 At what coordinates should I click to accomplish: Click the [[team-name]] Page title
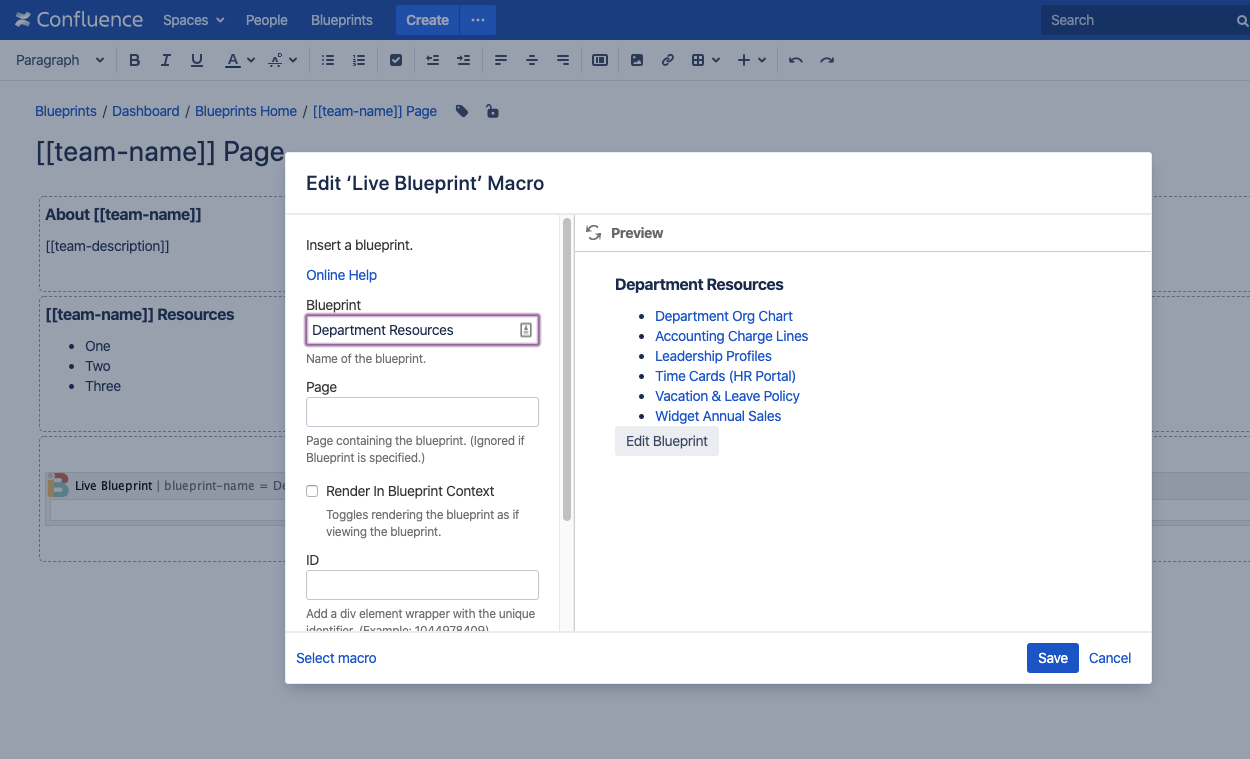pyautogui.click(x=160, y=152)
